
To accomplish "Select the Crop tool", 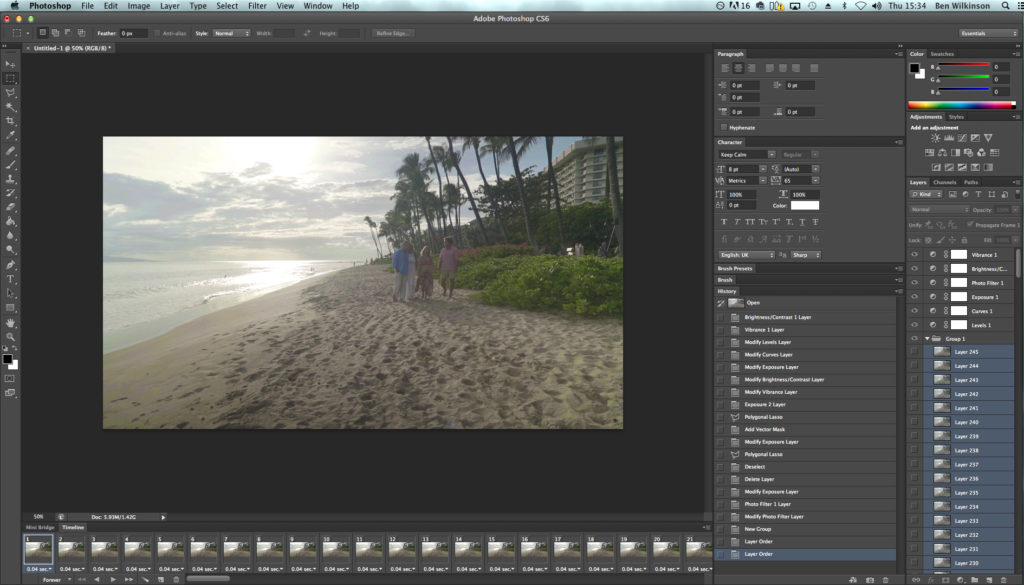I will click(x=11, y=120).
